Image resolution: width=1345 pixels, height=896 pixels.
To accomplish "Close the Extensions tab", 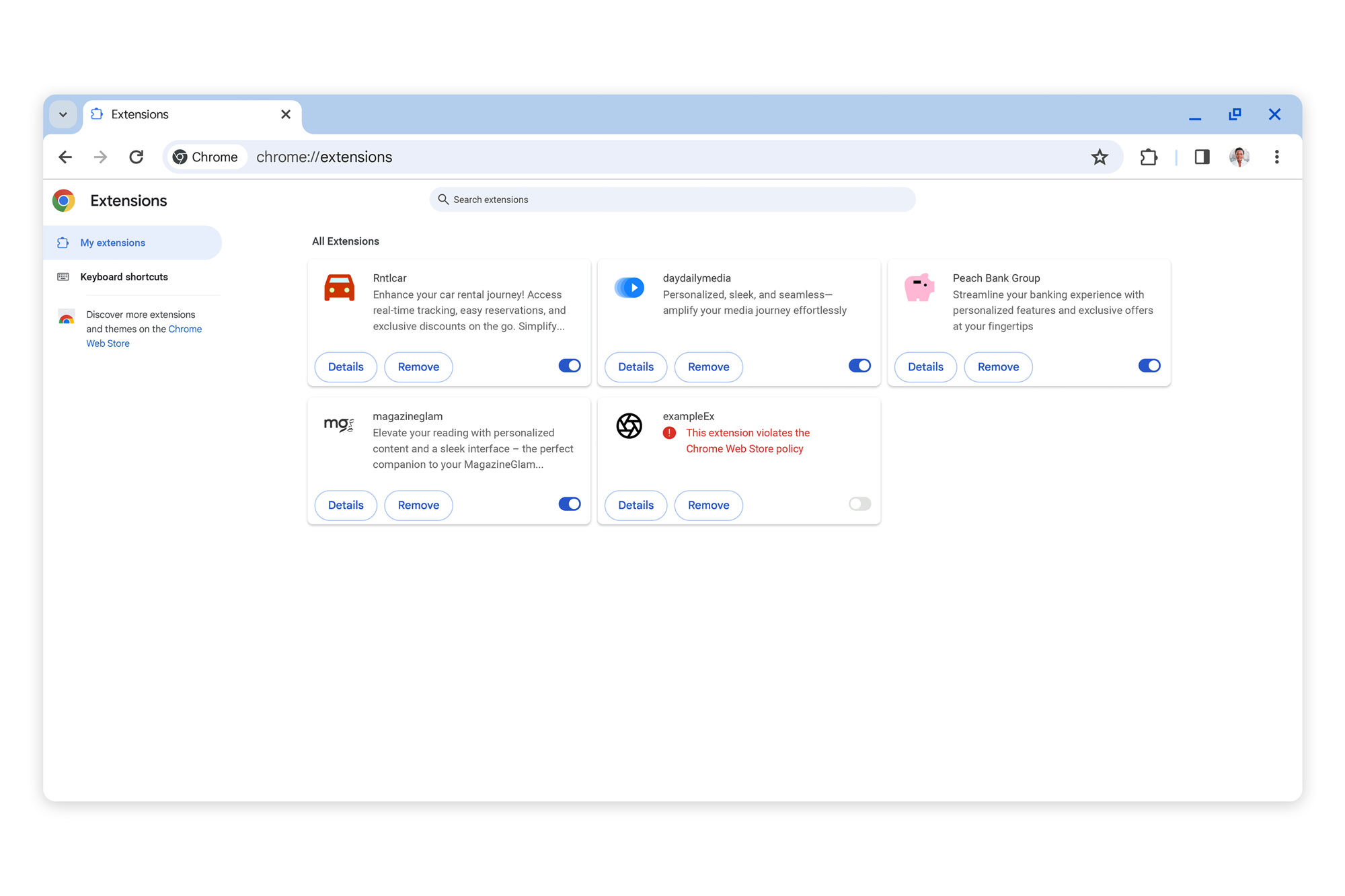I will [286, 114].
